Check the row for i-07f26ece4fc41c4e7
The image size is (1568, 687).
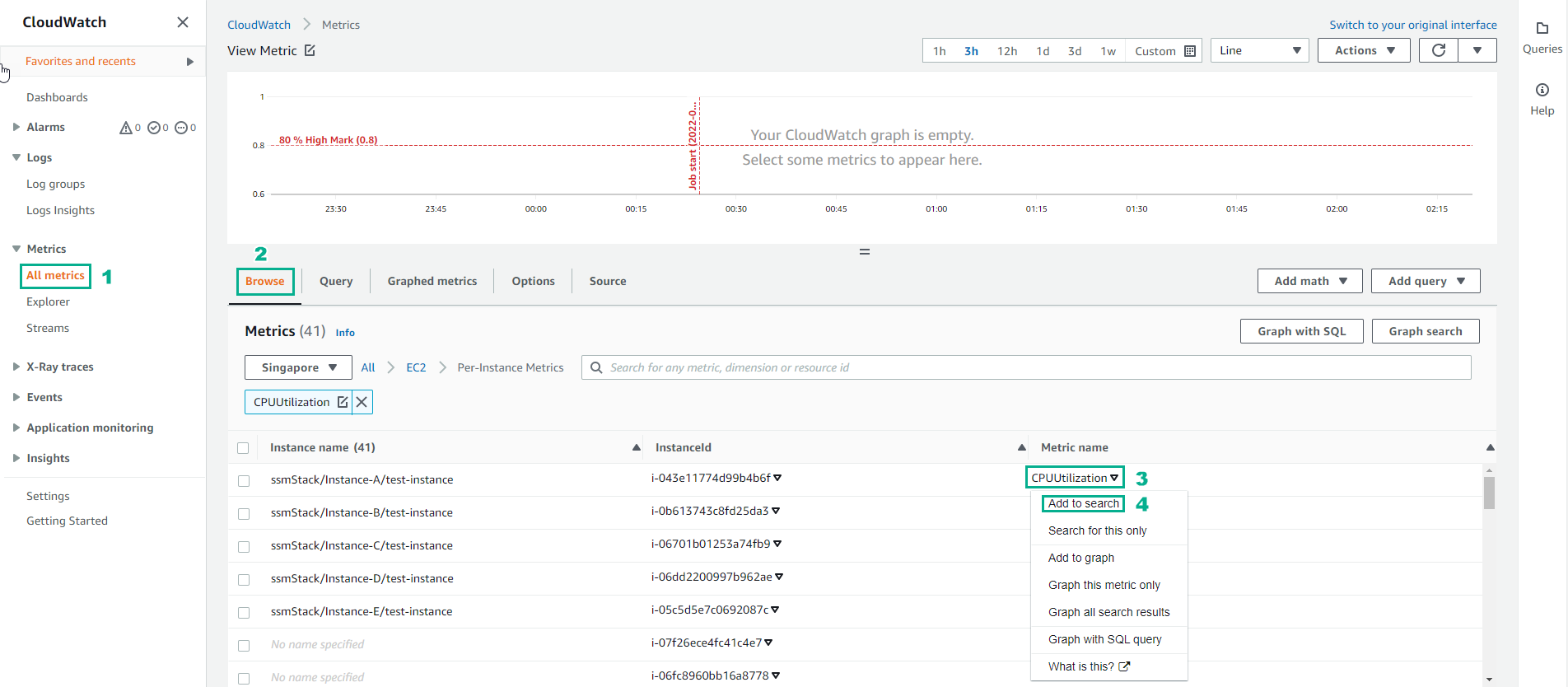pyautogui.click(x=244, y=645)
